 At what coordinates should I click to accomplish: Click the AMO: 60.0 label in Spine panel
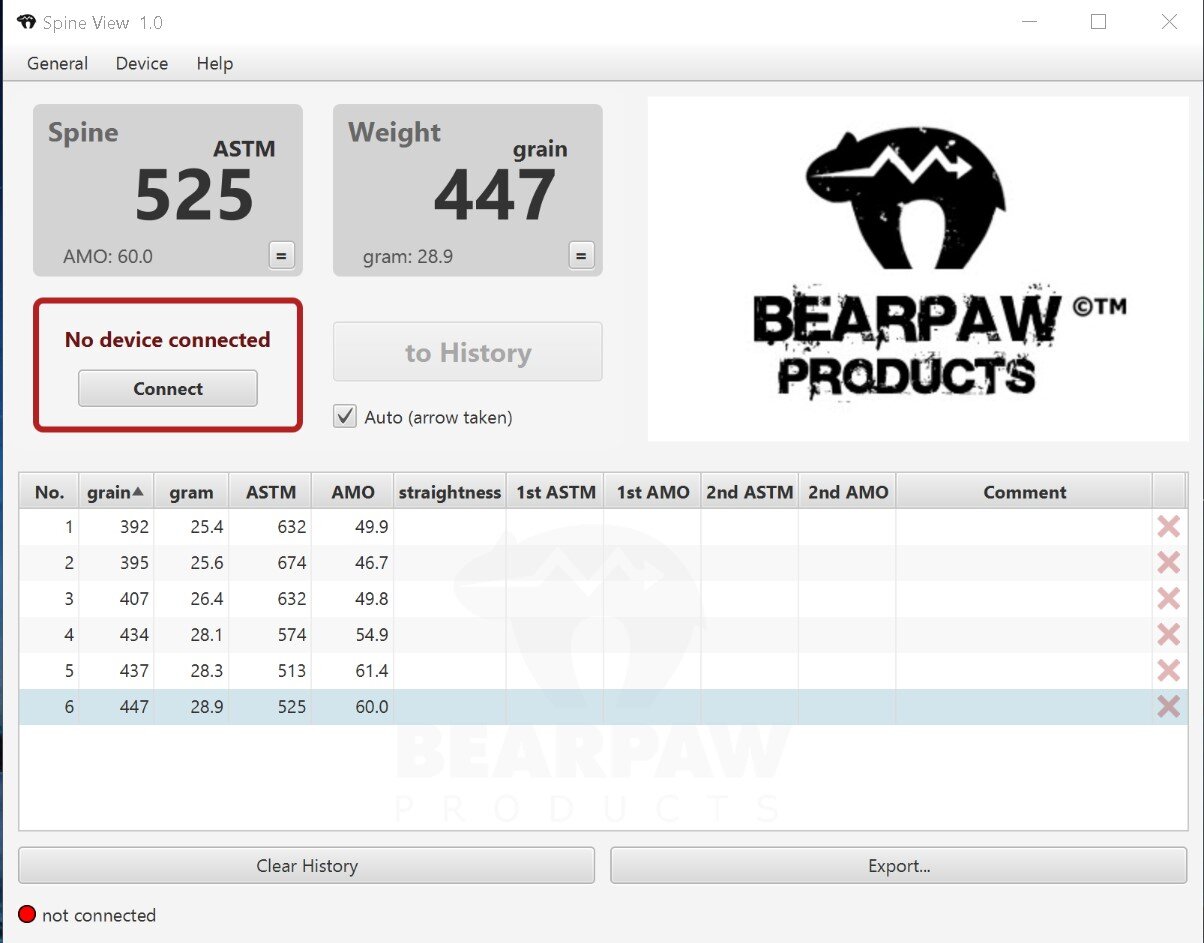pyautogui.click(x=108, y=256)
